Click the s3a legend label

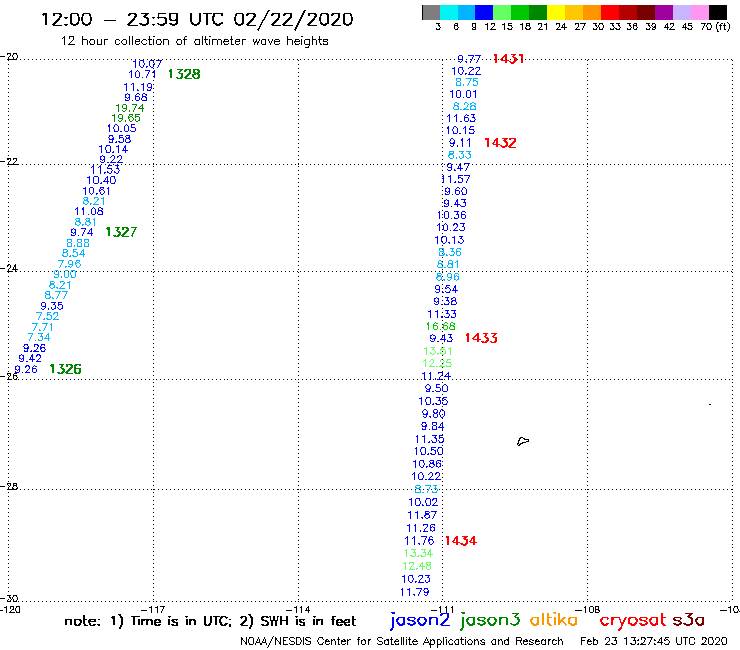[689, 620]
